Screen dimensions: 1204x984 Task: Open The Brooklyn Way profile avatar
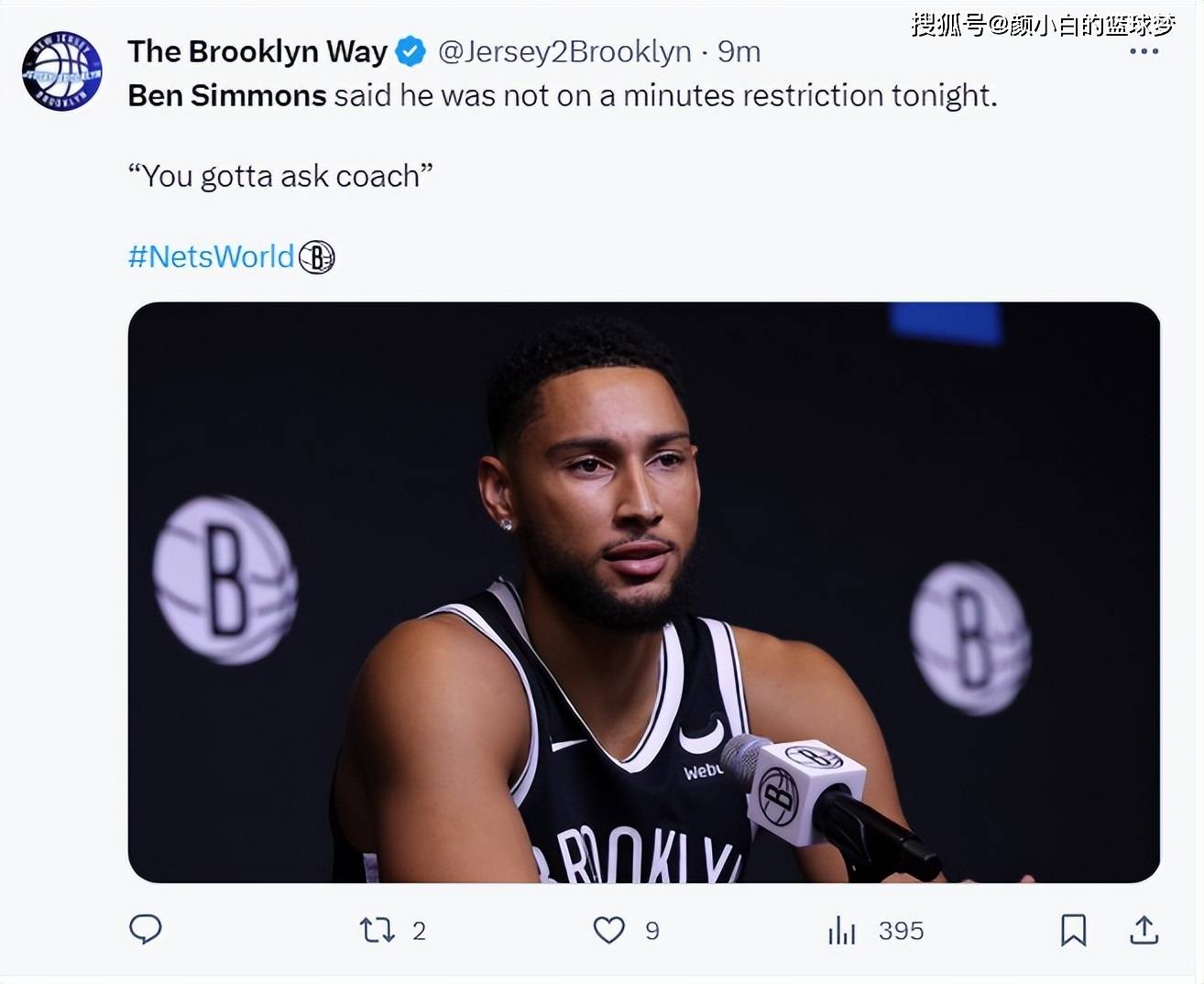pyautogui.click(x=62, y=71)
